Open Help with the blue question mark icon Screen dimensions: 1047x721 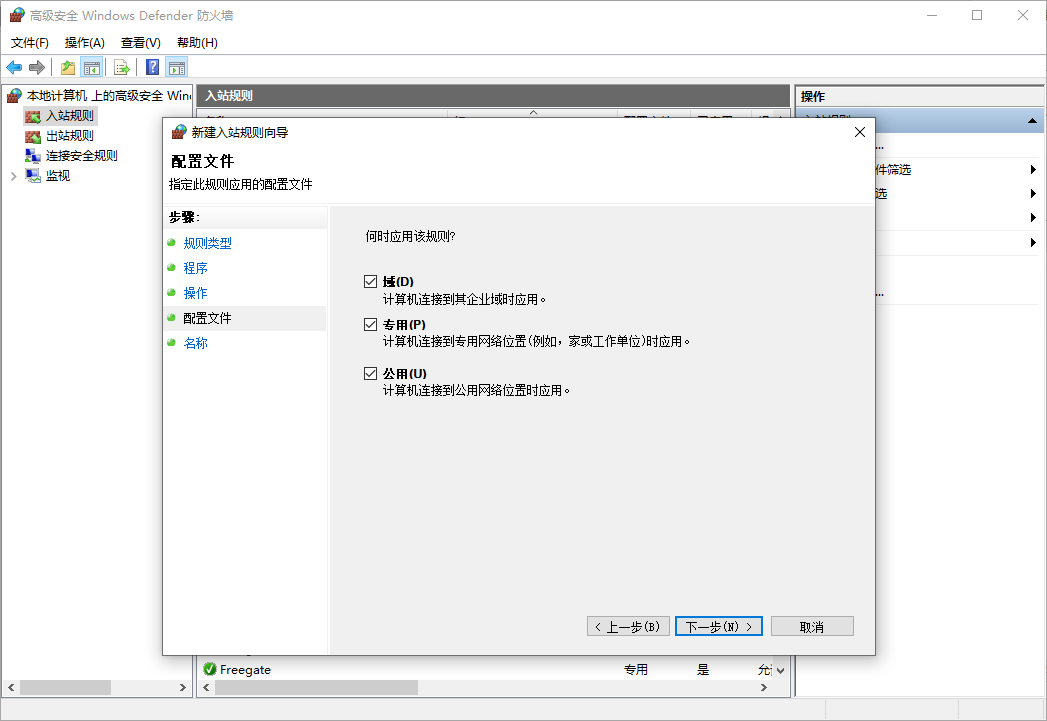click(x=152, y=67)
